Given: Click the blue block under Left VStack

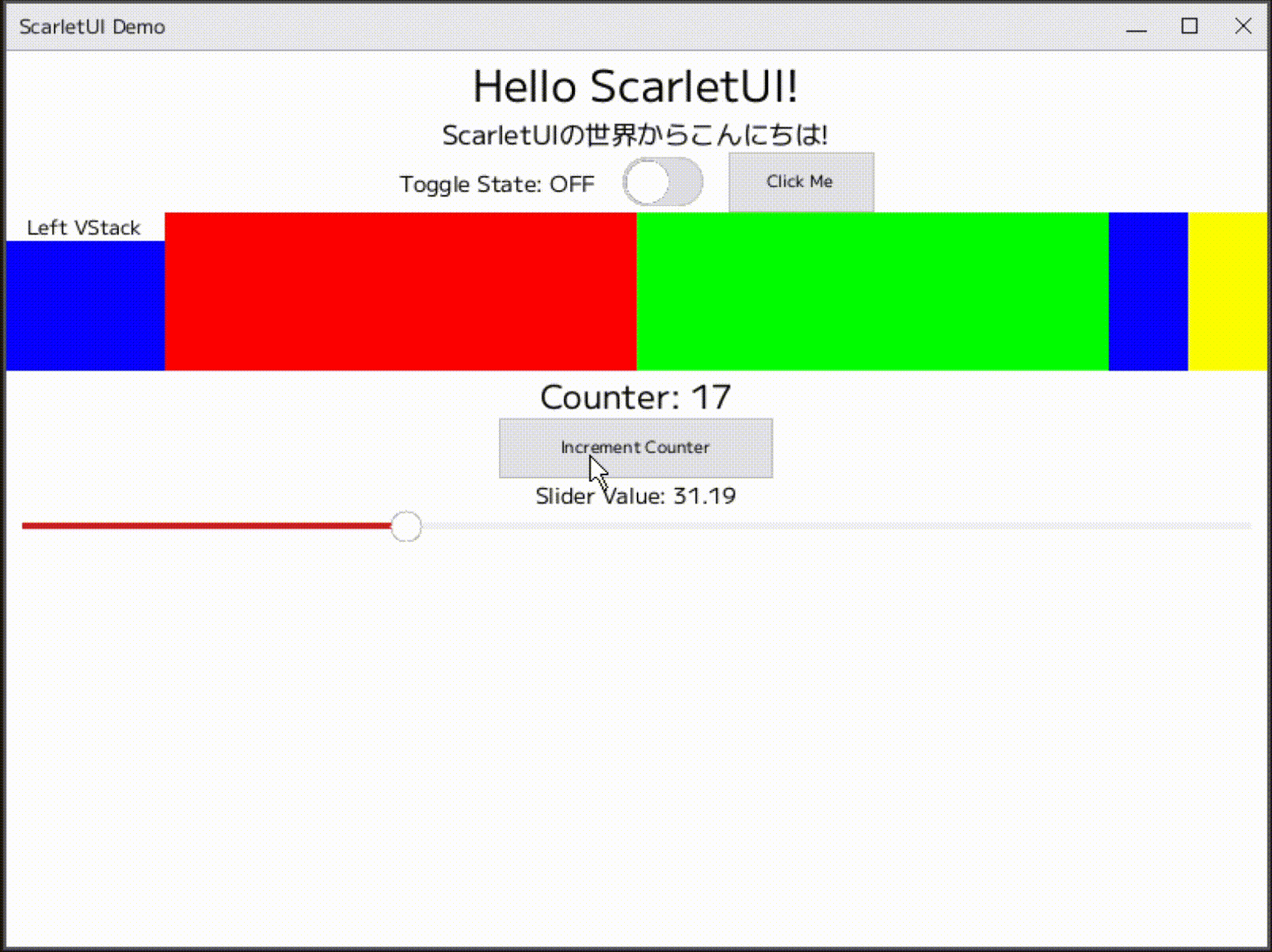Looking at the screenshot, I should tap(86, 306).
